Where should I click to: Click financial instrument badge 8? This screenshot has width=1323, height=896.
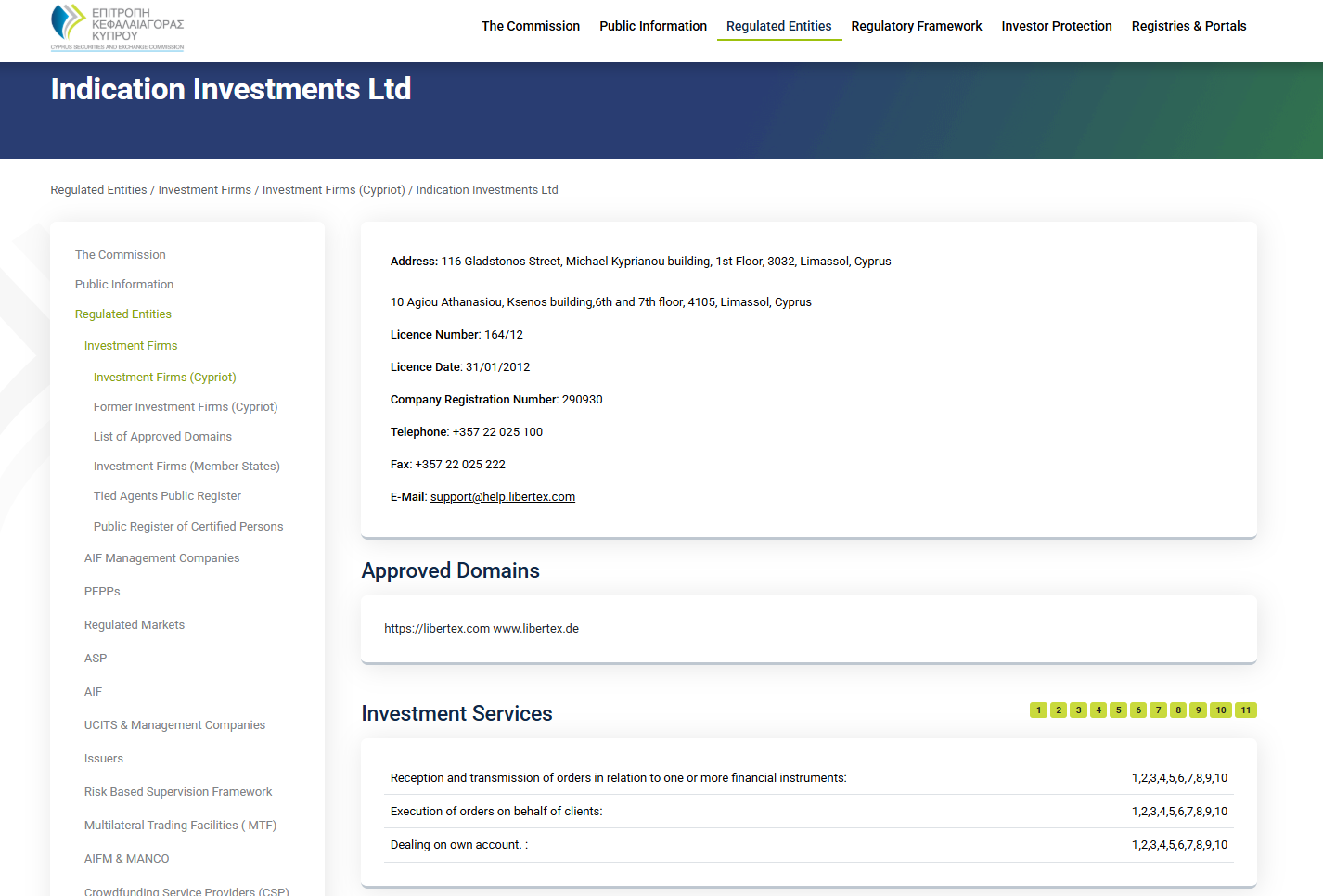click(x=1178, y=710)
